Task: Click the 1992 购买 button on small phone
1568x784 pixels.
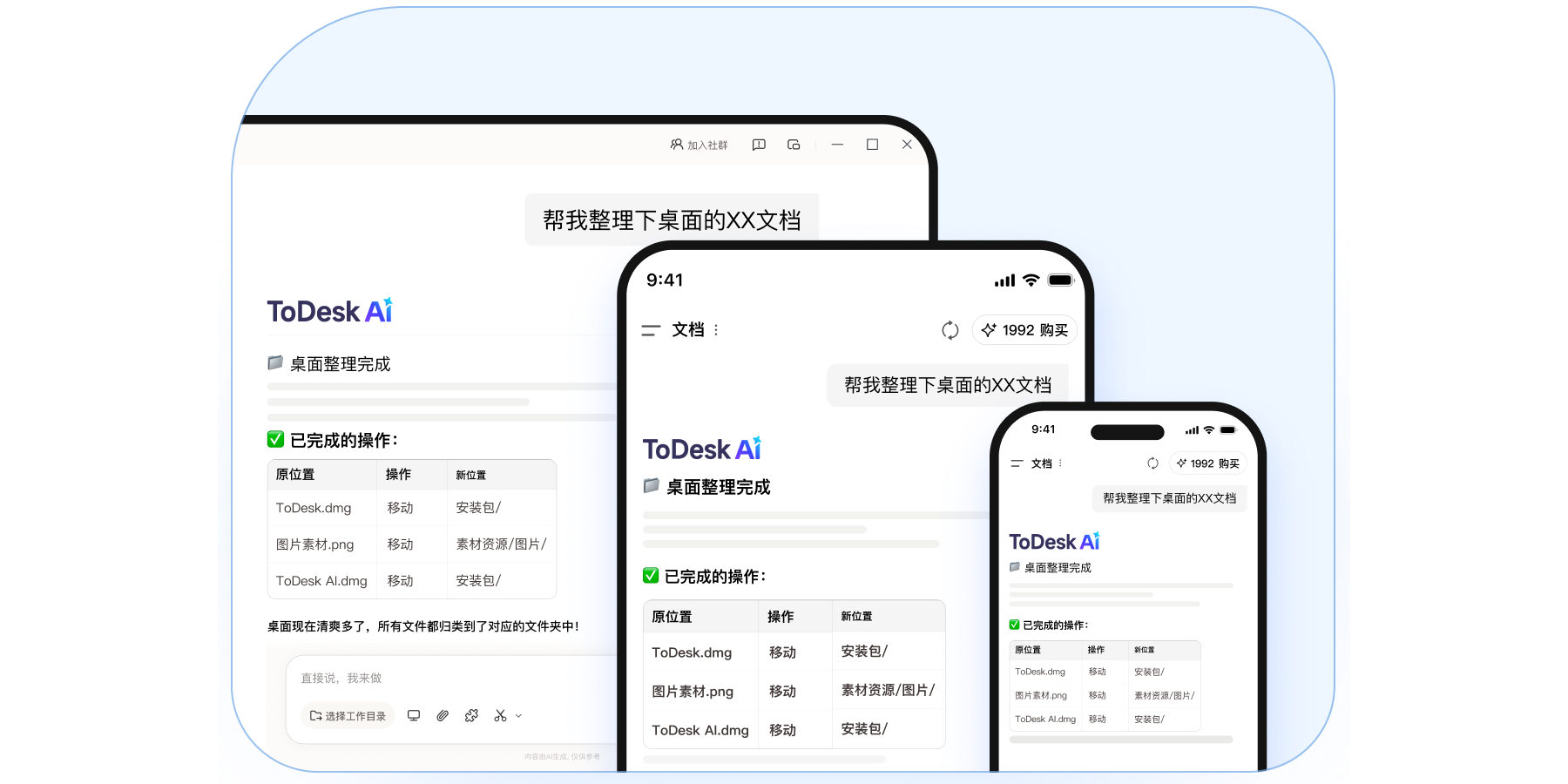Action: [x=1208, y=463]
